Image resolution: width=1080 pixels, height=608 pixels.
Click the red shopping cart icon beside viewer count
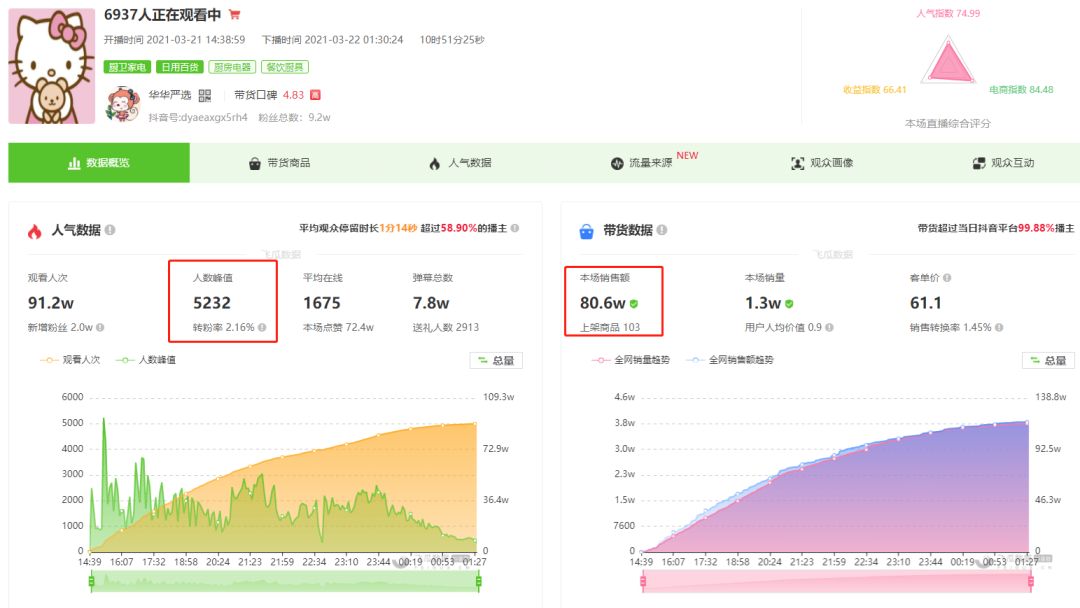235,14
